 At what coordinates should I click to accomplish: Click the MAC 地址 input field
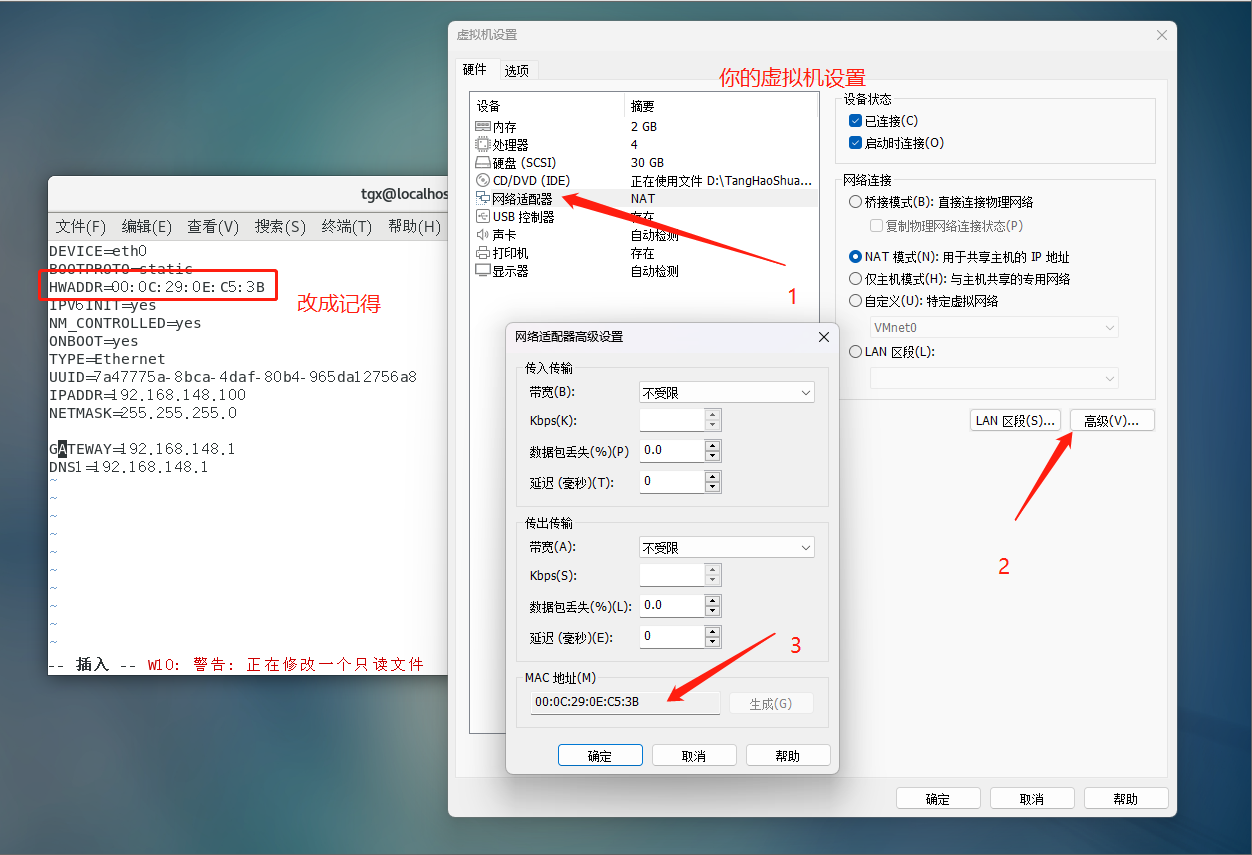[625, 703]
